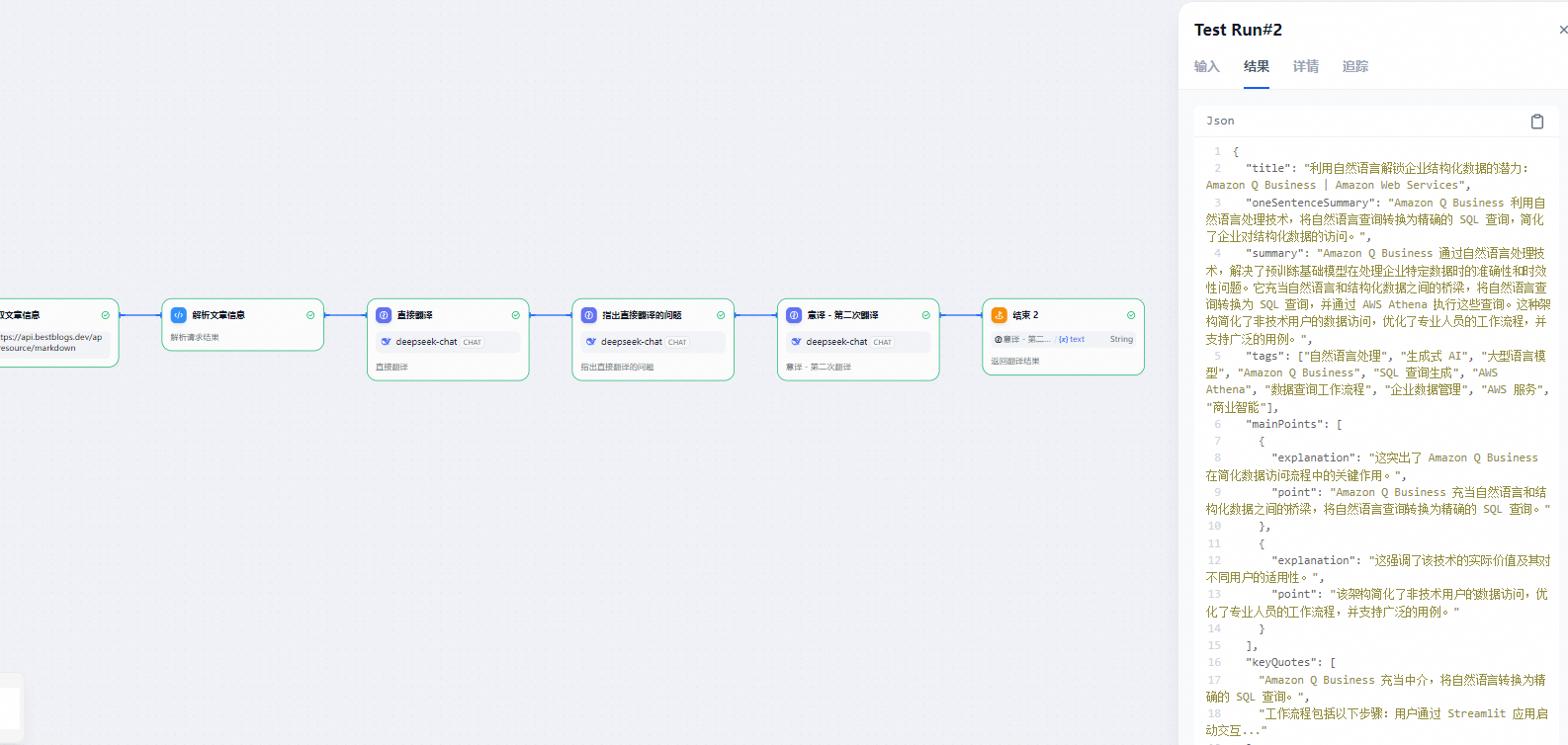
Task: Click the code icon on 解析文章信息 node
Action: click(x=178, y=315)
